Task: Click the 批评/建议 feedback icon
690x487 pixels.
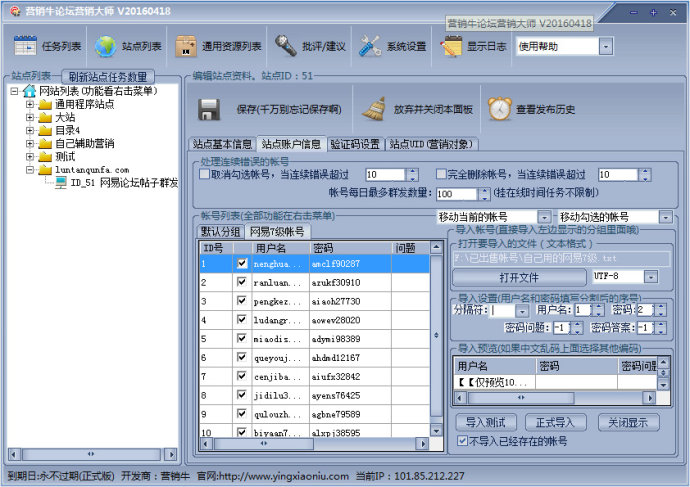Action: (x=286, y=46)
